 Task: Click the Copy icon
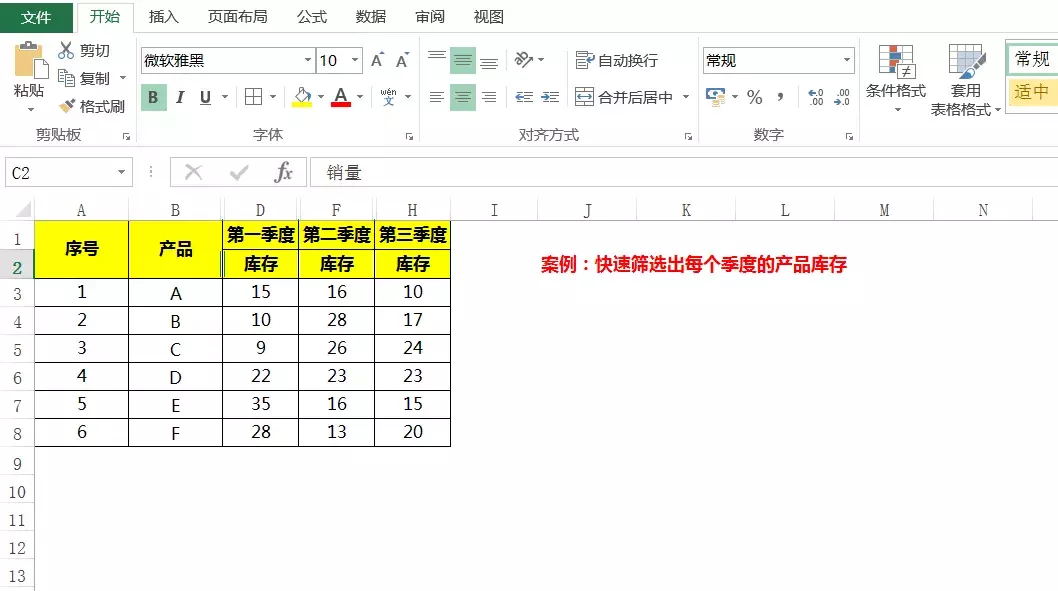pyautogui.click(x=66, y=78)
